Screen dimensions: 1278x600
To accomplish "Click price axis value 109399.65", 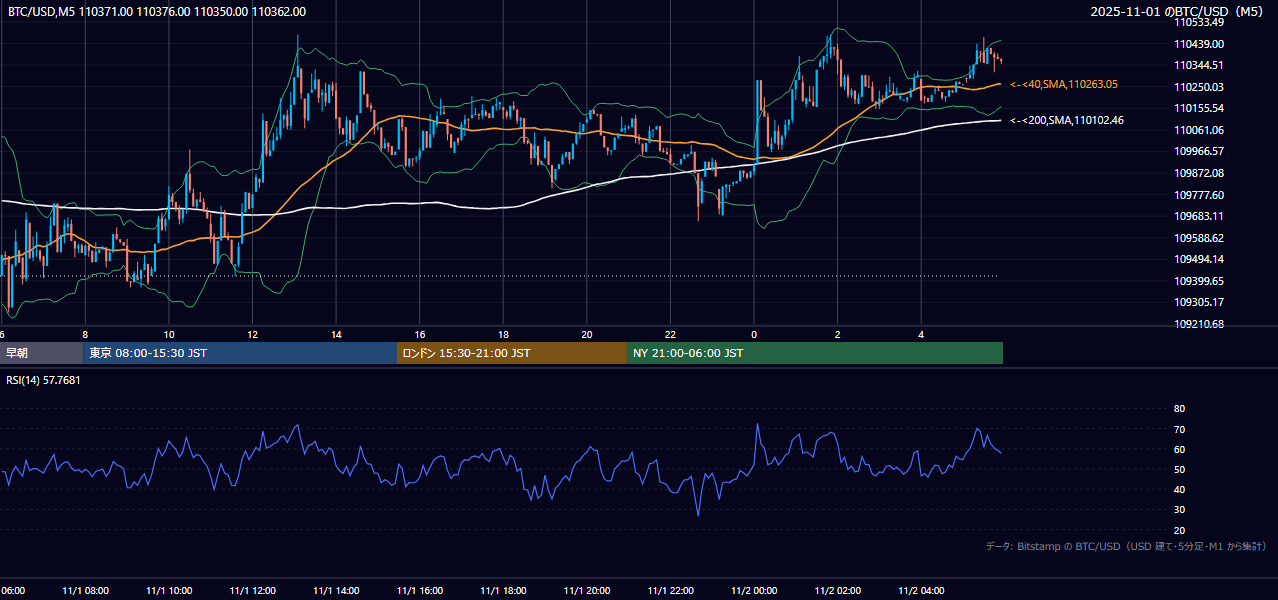I will click(1200, 281).
